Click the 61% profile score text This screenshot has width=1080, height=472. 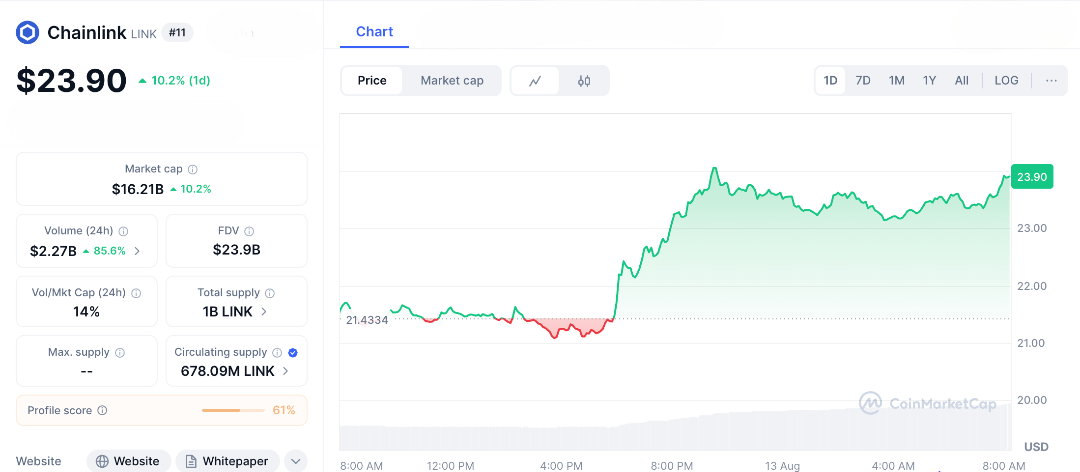click(284, 411)
